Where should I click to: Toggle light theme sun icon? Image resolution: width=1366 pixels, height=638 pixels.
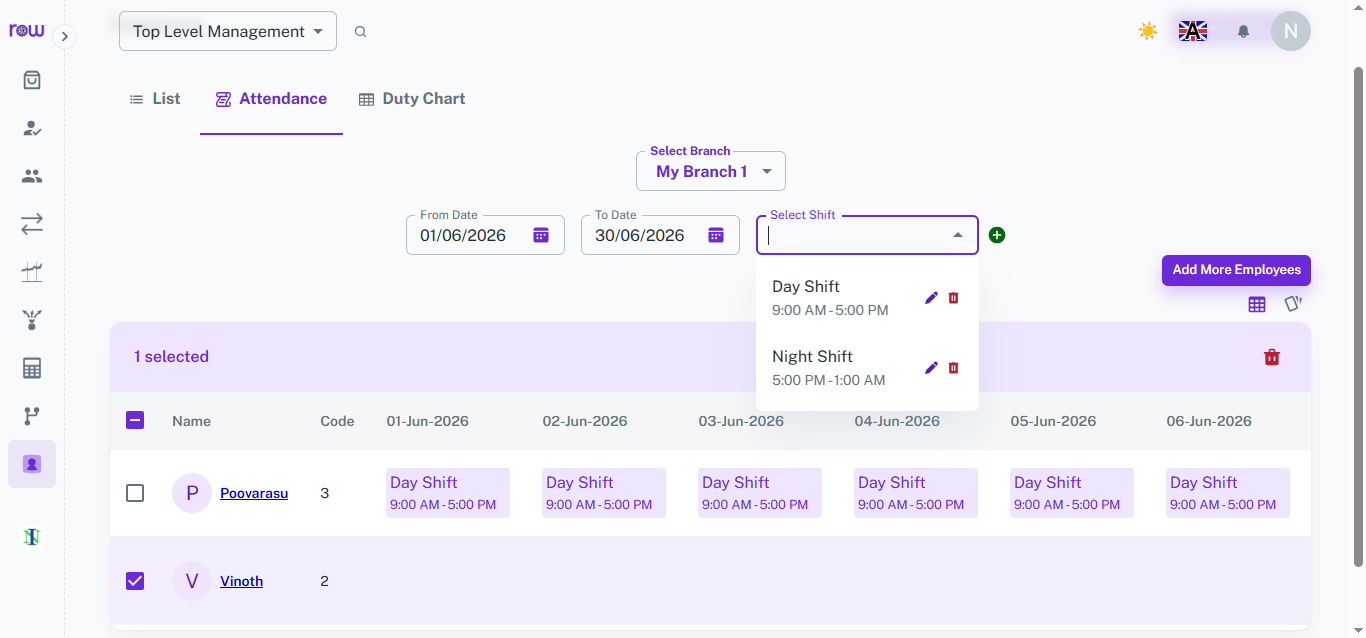click(x=1148, y=31)
